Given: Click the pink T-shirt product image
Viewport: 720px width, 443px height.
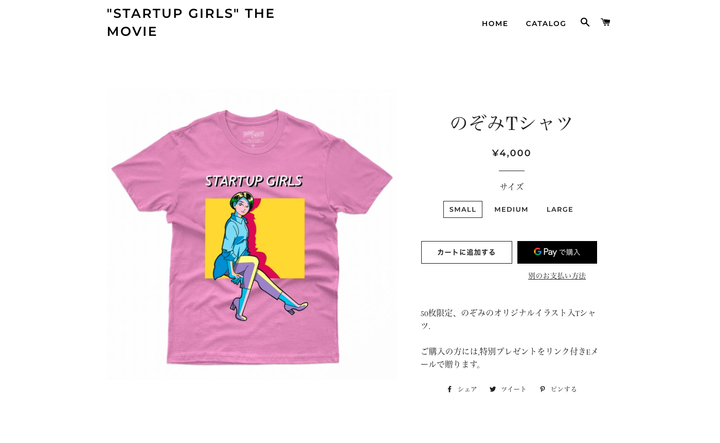Looking at the screenshot, I should click(252, 235).
